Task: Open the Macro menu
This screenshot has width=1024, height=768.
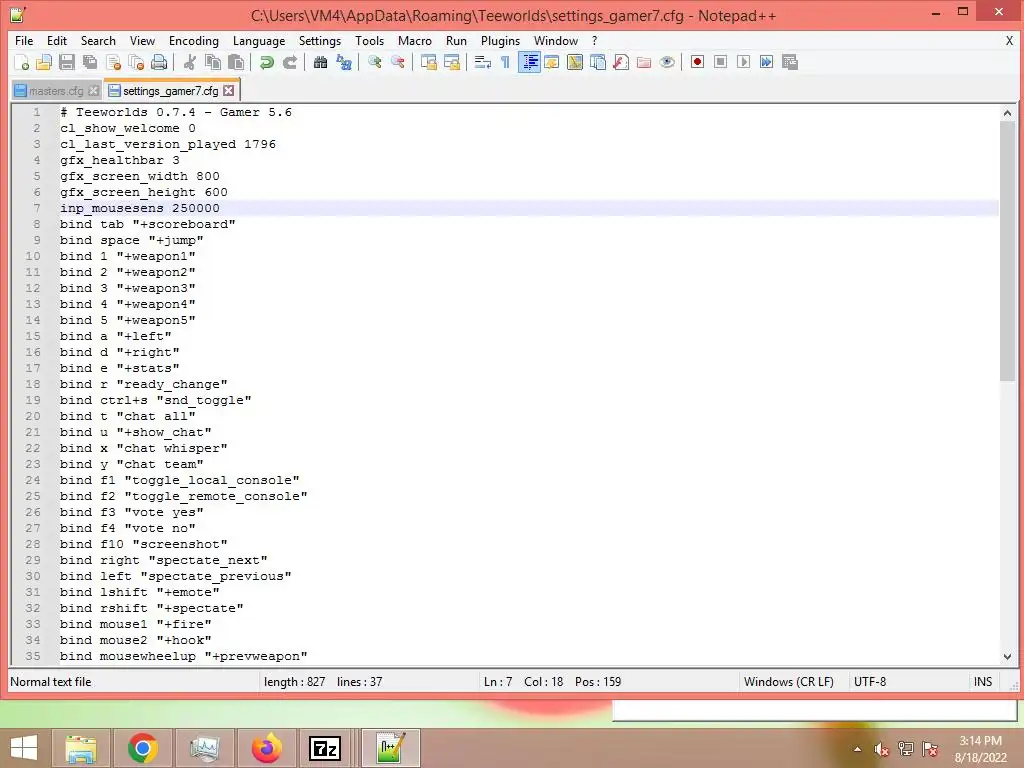Action: [x=415, y=40]
